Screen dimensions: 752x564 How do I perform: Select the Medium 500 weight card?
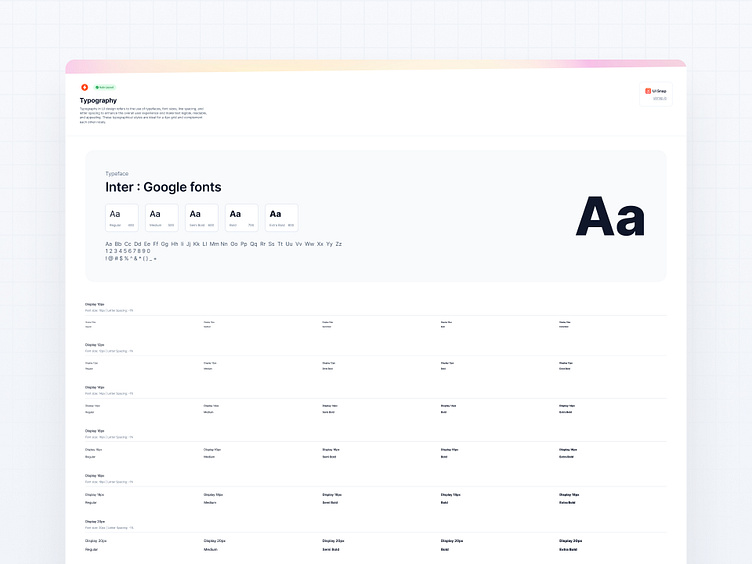tap(162, 218)
